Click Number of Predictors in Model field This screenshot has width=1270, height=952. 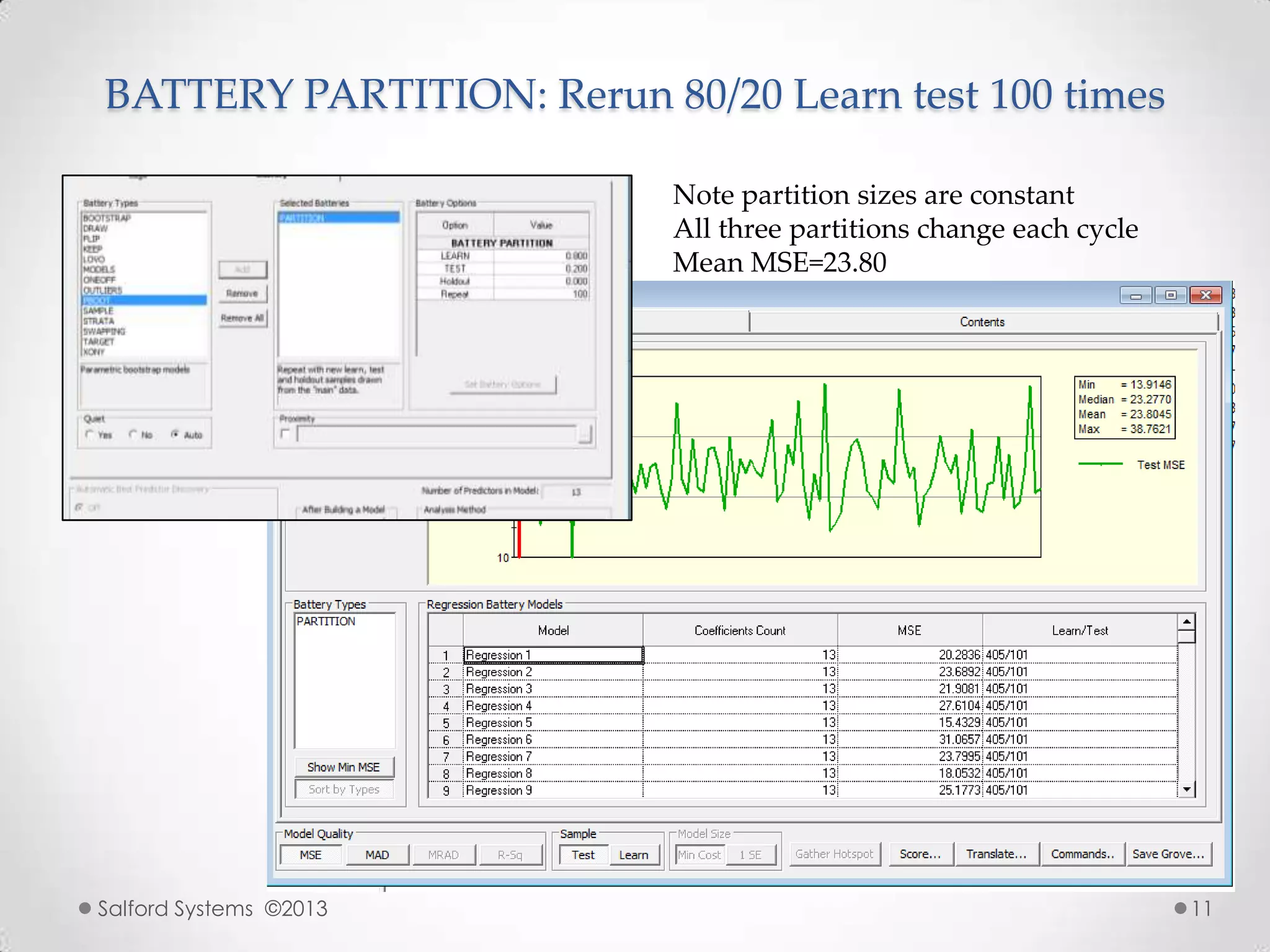(x=576, y=491)
